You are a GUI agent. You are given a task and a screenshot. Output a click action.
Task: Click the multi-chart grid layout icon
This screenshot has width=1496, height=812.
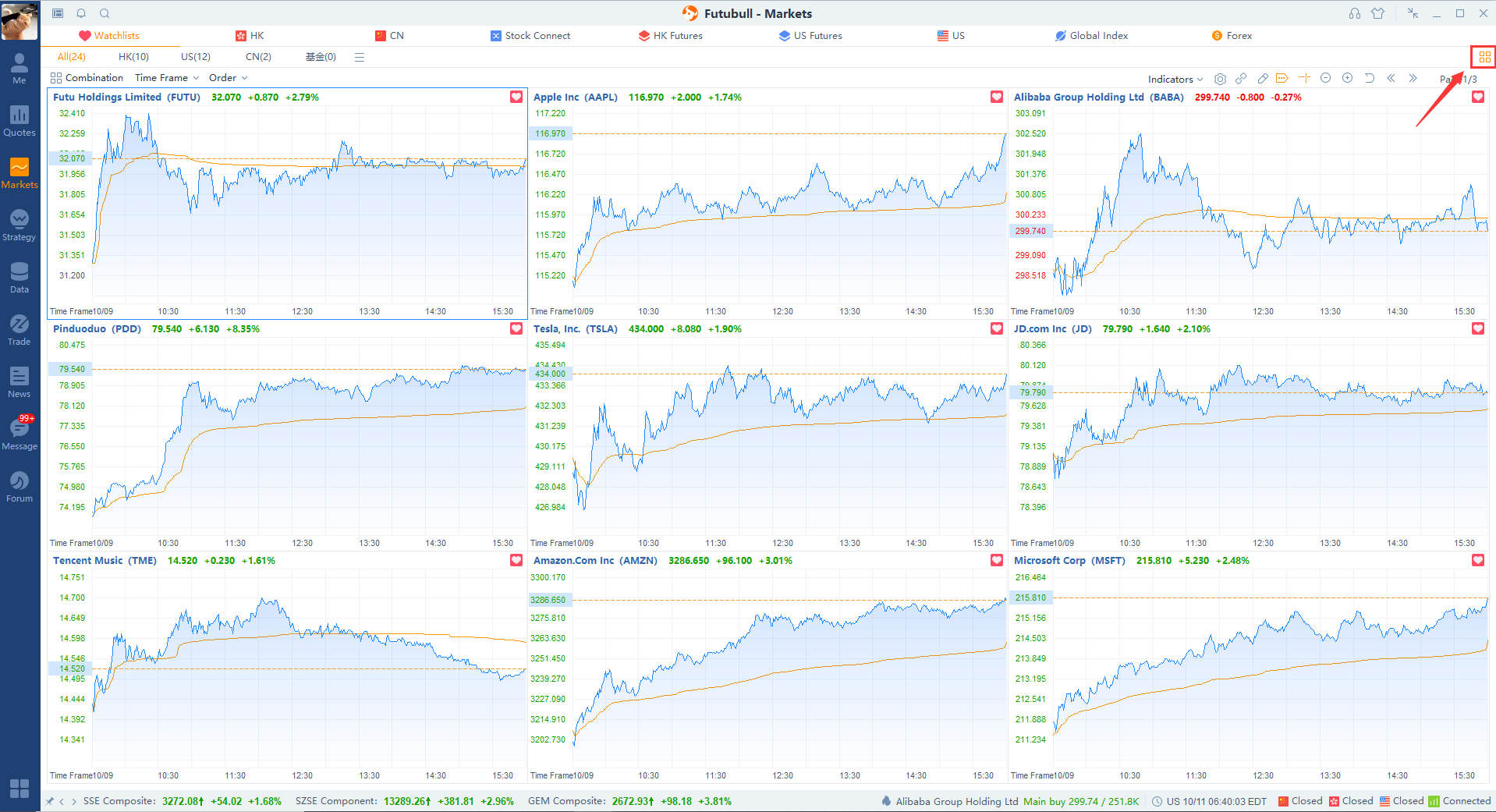tap(1484, 57)
